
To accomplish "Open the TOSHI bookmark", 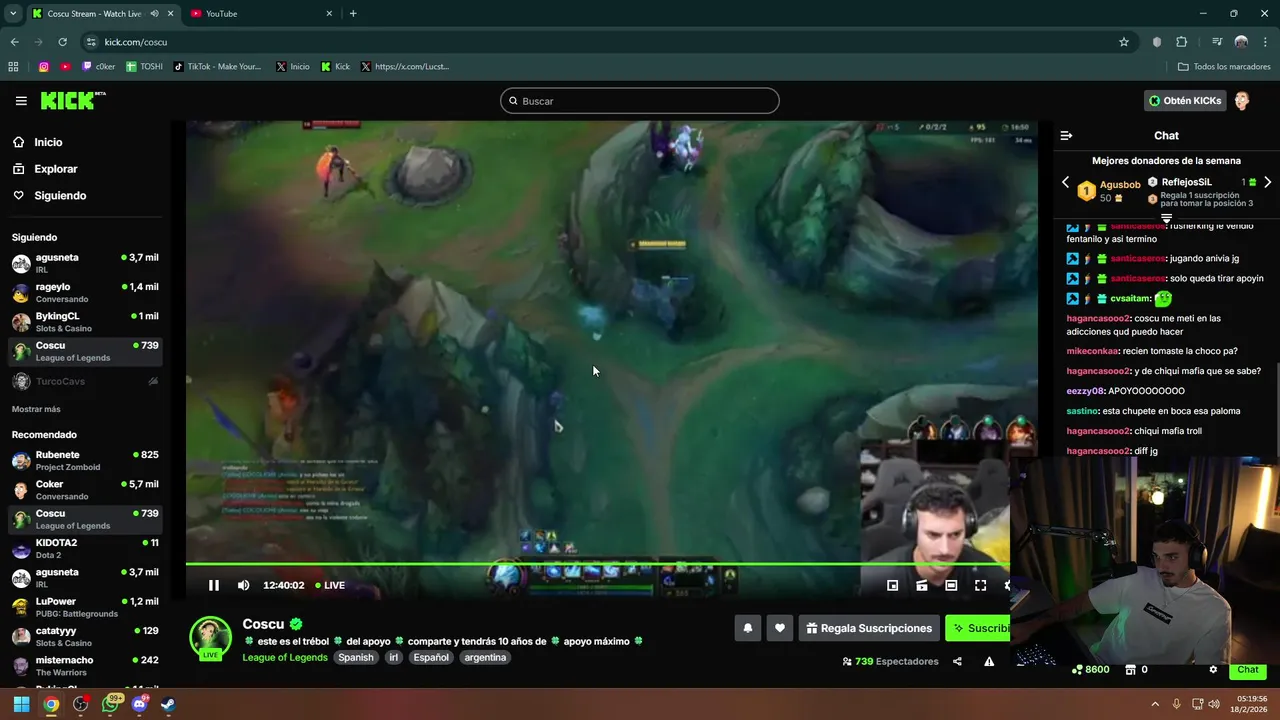I will [144, 67].
